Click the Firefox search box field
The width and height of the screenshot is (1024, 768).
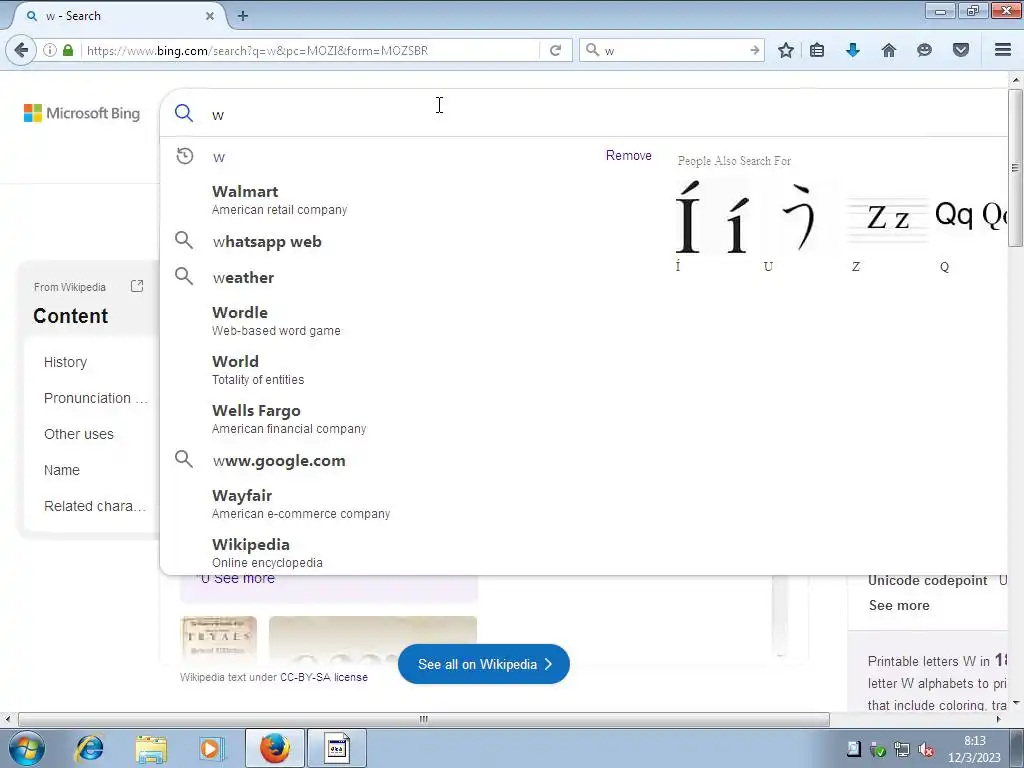click(x=673, y=50)
